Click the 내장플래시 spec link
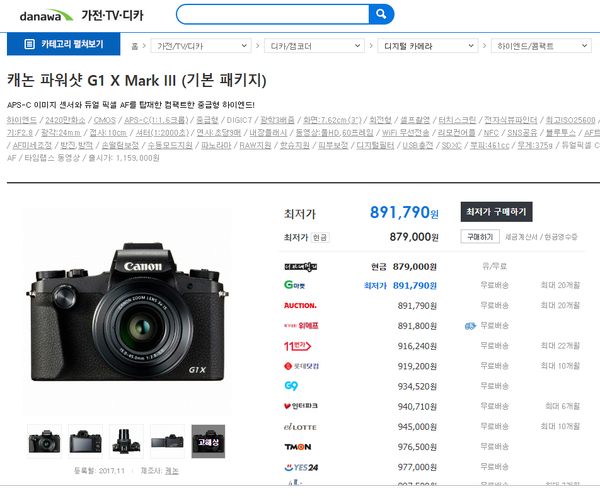600x496 pixels. (x=268, y=133)
